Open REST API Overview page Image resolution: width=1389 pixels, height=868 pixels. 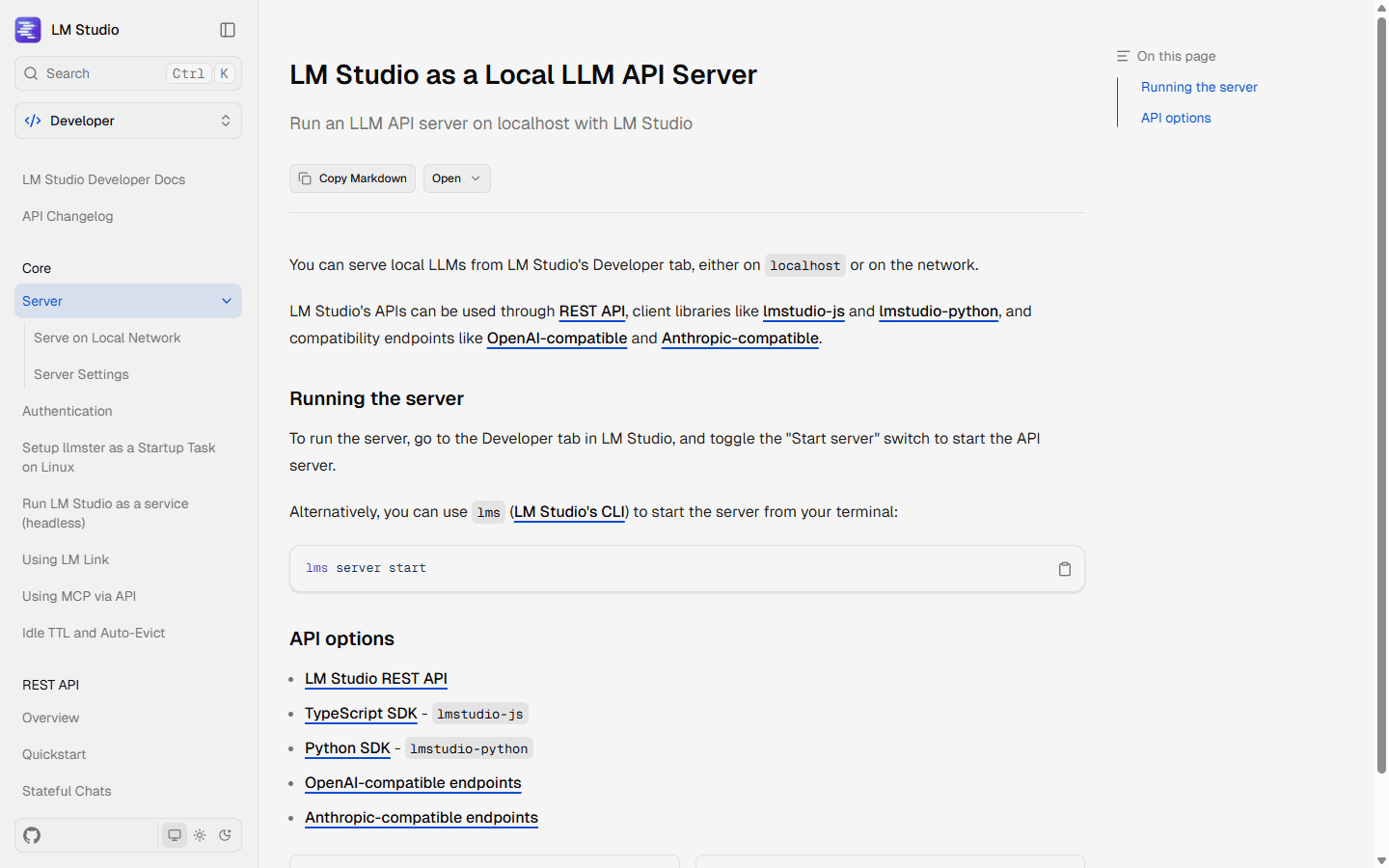coord(50,718)
